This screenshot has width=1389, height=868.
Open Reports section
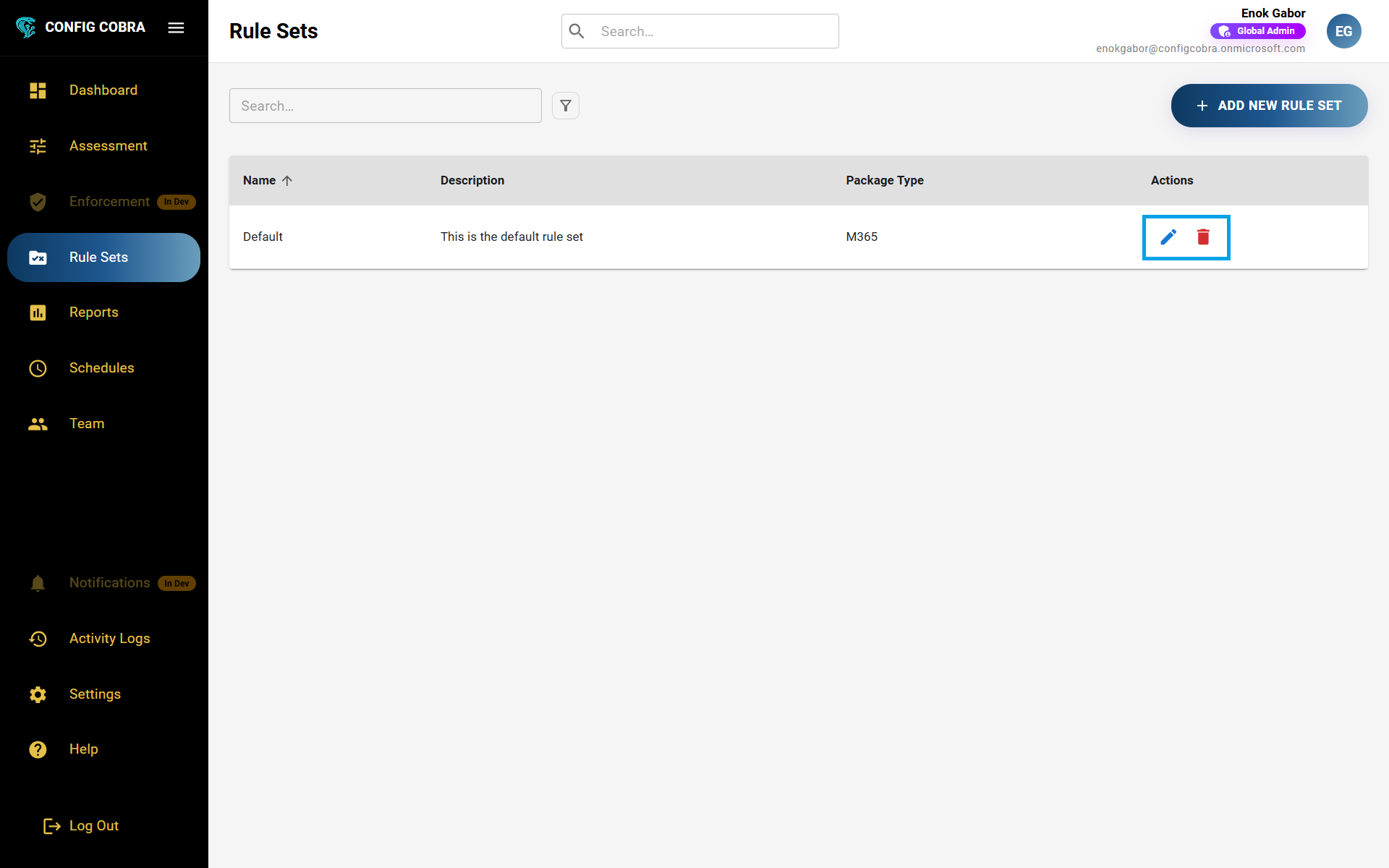tap(93, 312)
